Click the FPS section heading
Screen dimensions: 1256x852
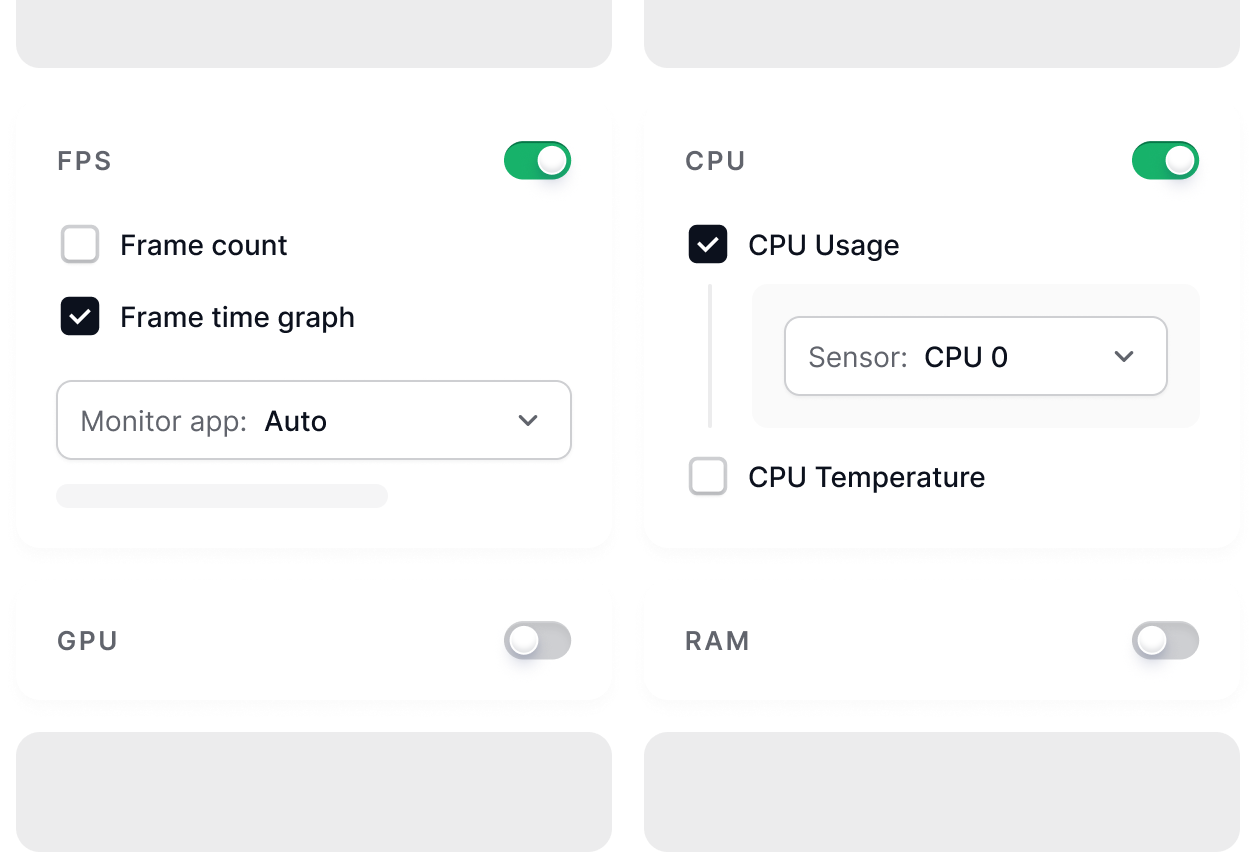pos(85,161)
